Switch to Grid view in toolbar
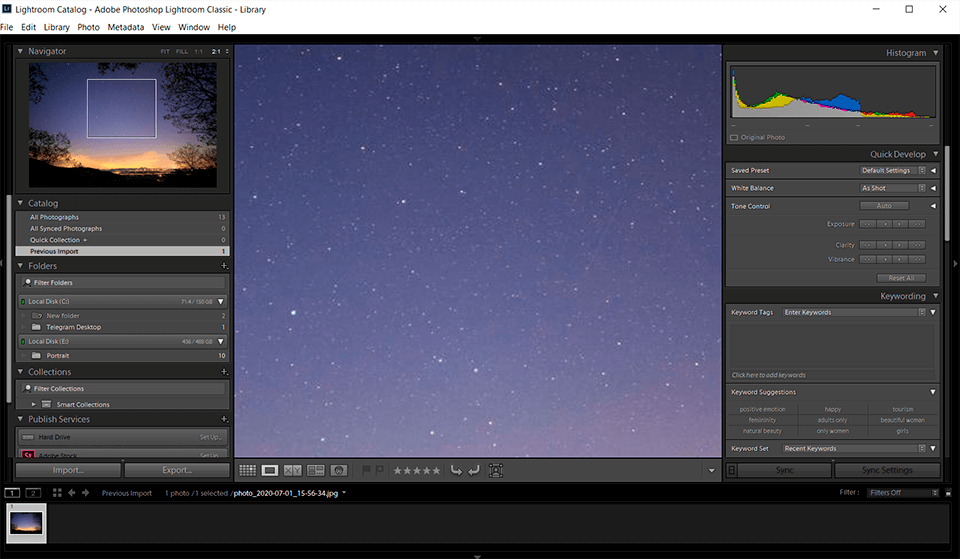960x559 pixels. click(x=247, y=470)
